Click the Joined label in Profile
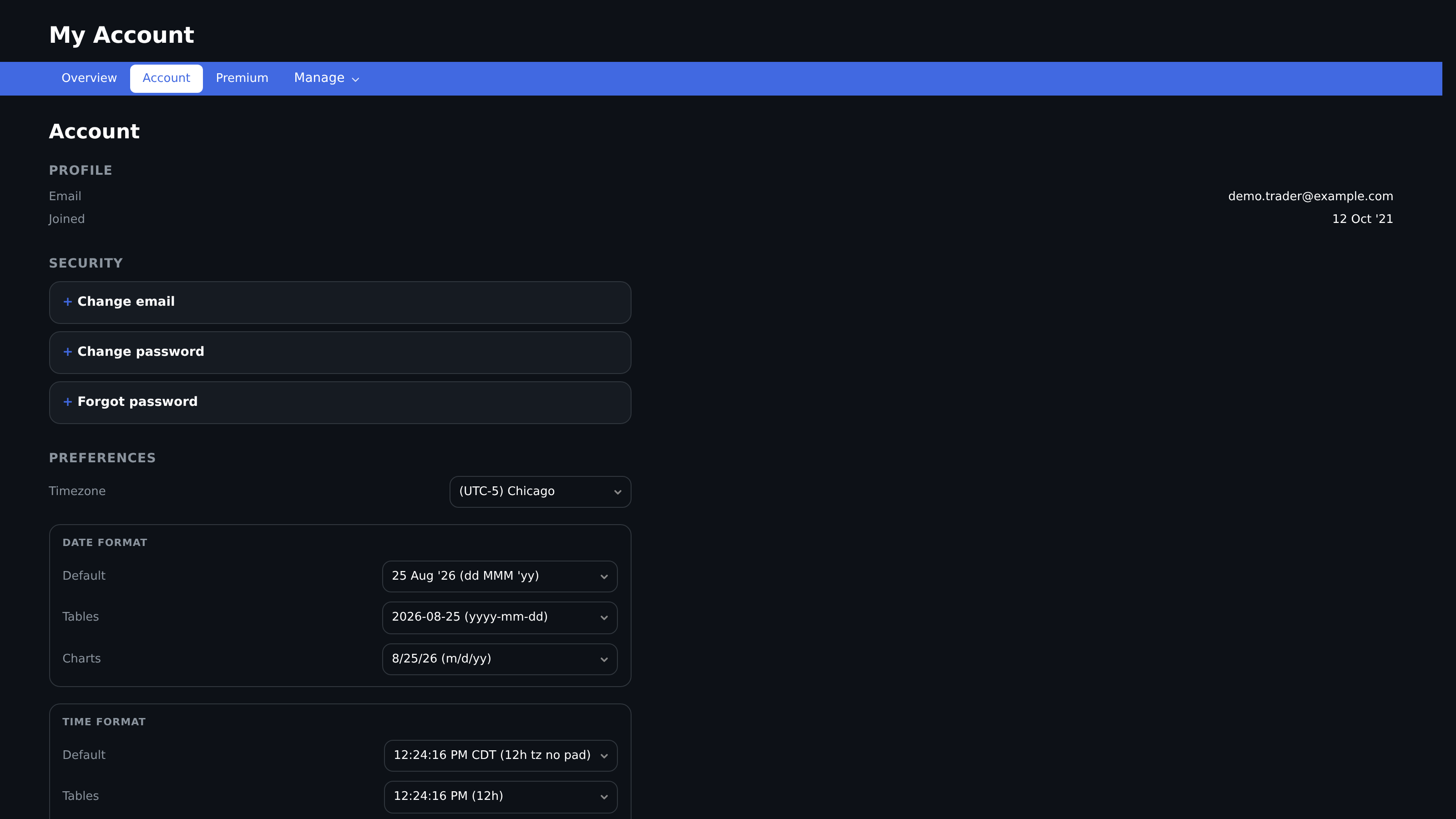The image size is (1456, 819). (x=67, y=219)
